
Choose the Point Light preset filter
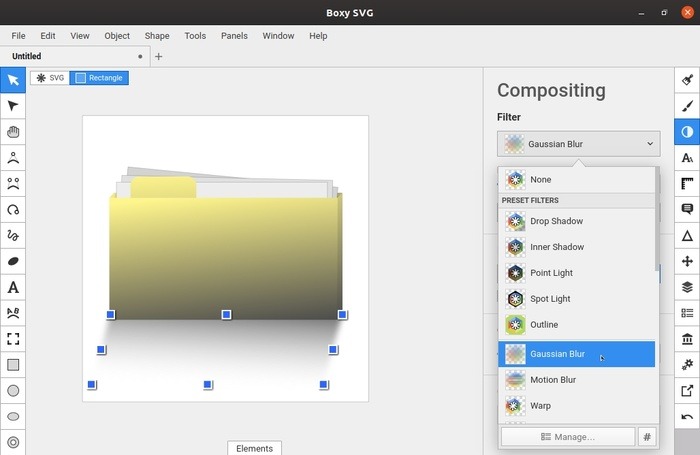(x=576, y=273)
